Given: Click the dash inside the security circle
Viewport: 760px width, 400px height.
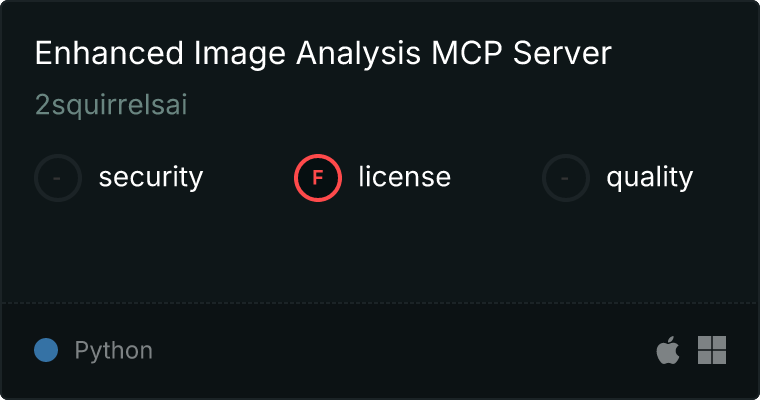Looking at the screenshot, I should pyautogui.click(x=57, y=178).
